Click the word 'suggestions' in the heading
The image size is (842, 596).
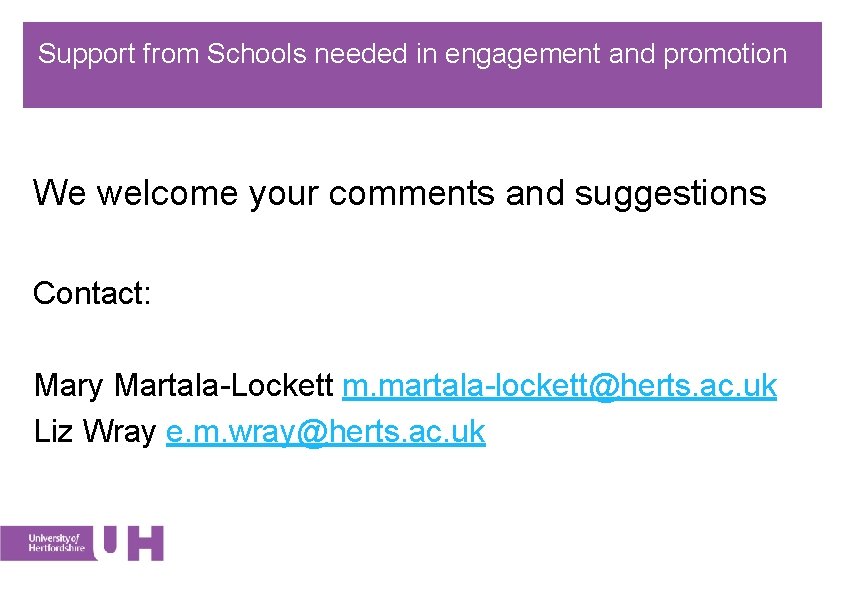tap(670, 192)
